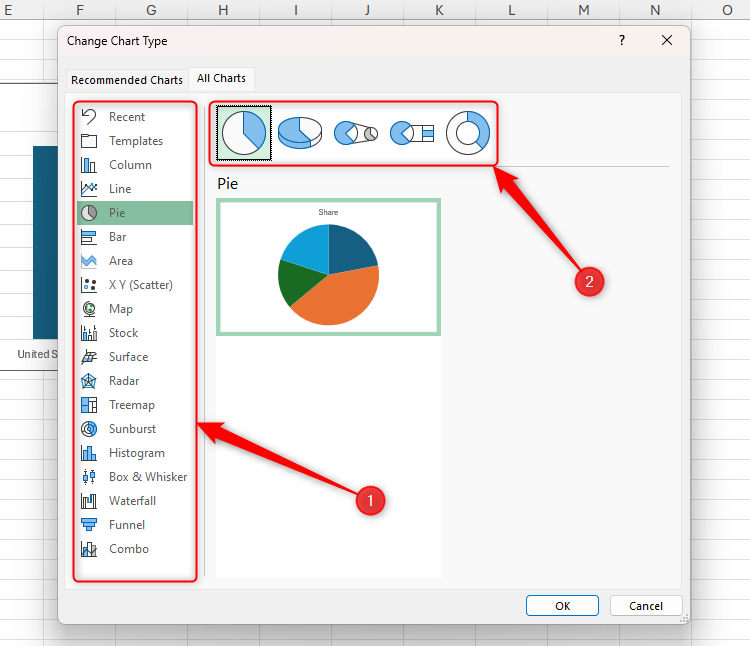Open the dialog help question mark
Viewport: 750px width, 646px height.
(x=621, y=41)
